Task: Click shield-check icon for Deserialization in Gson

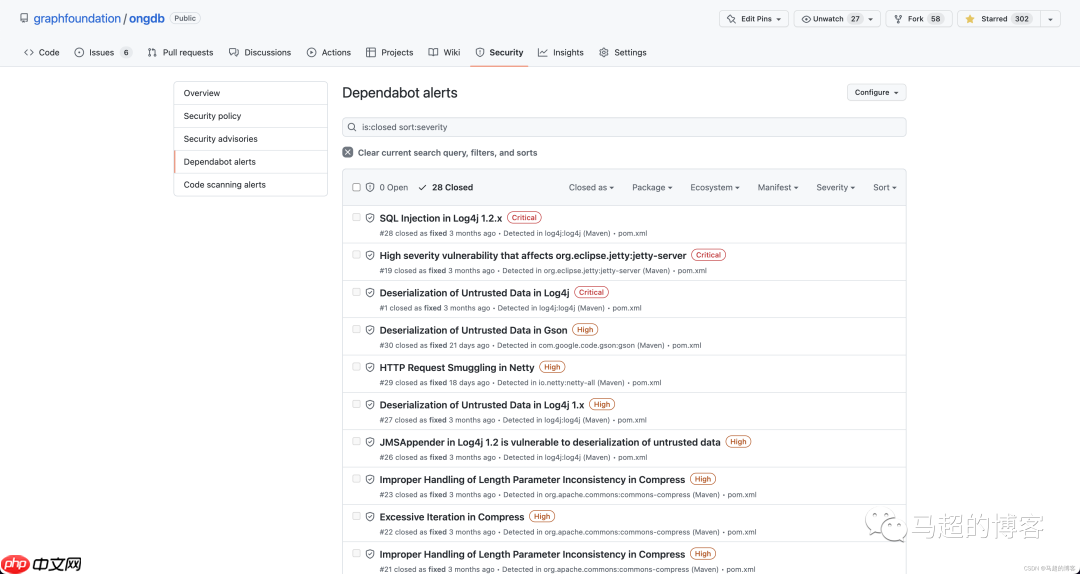Action: [370, 330]
